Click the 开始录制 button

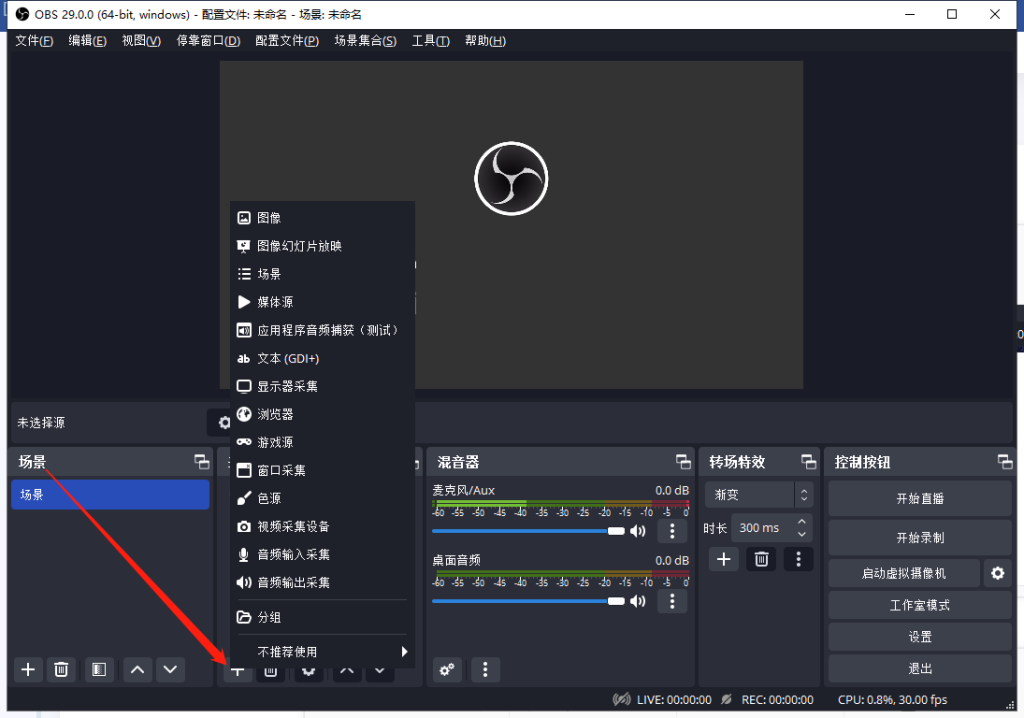click(919, 537)
